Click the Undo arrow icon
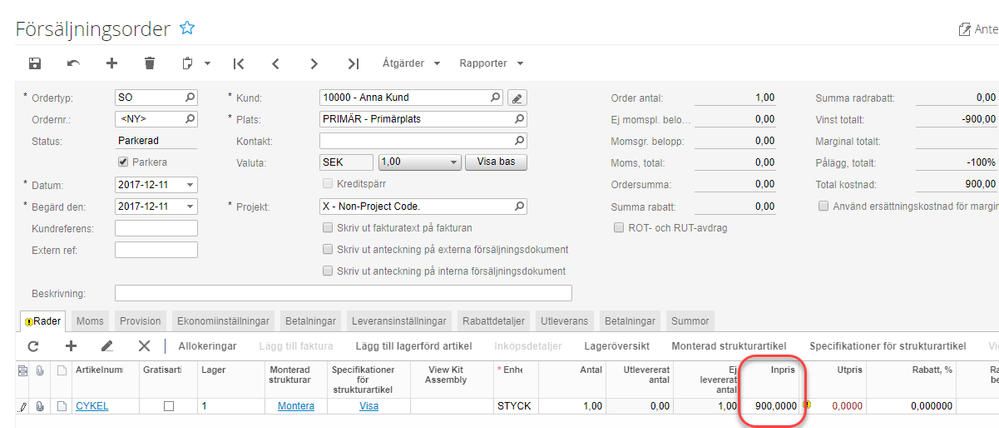 point(73,64)
